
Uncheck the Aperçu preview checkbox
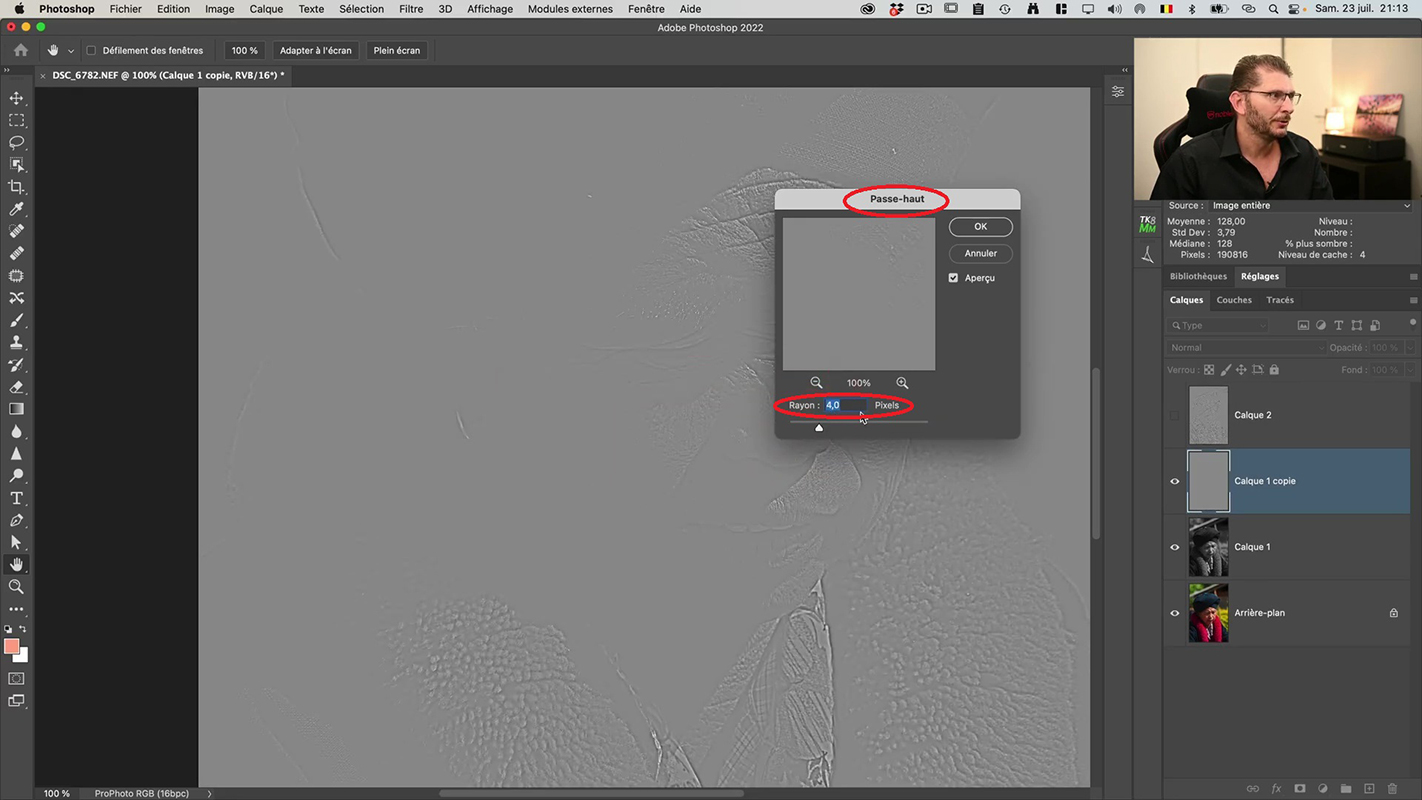click(953, 278)
